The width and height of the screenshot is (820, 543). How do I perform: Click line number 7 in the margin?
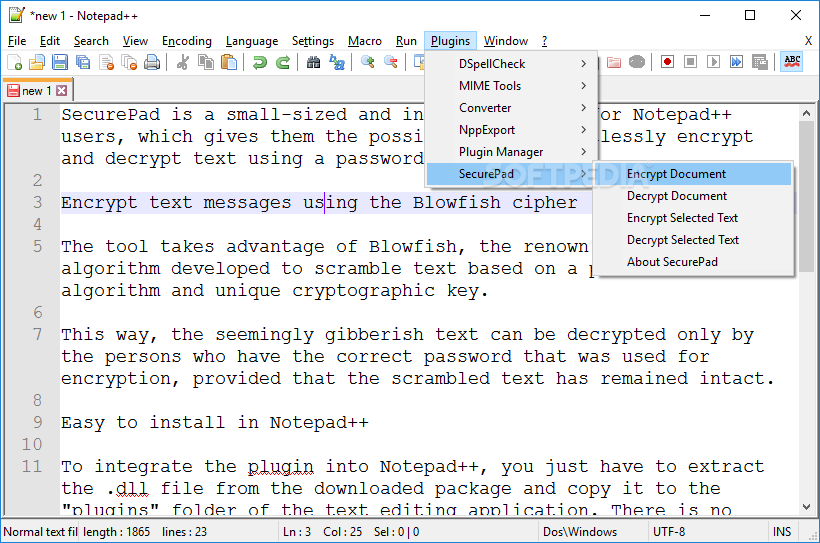[38, 334]
